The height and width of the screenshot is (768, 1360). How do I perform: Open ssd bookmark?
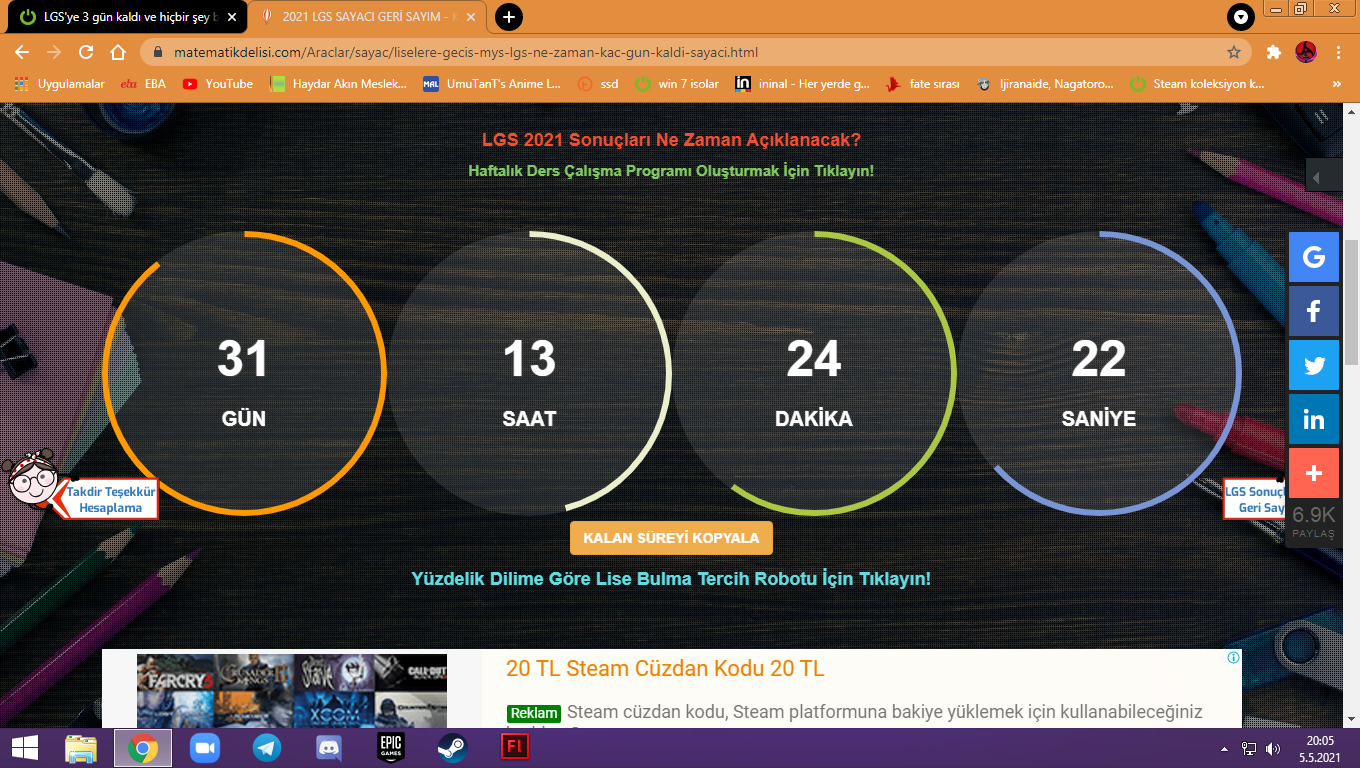point(598,84)
